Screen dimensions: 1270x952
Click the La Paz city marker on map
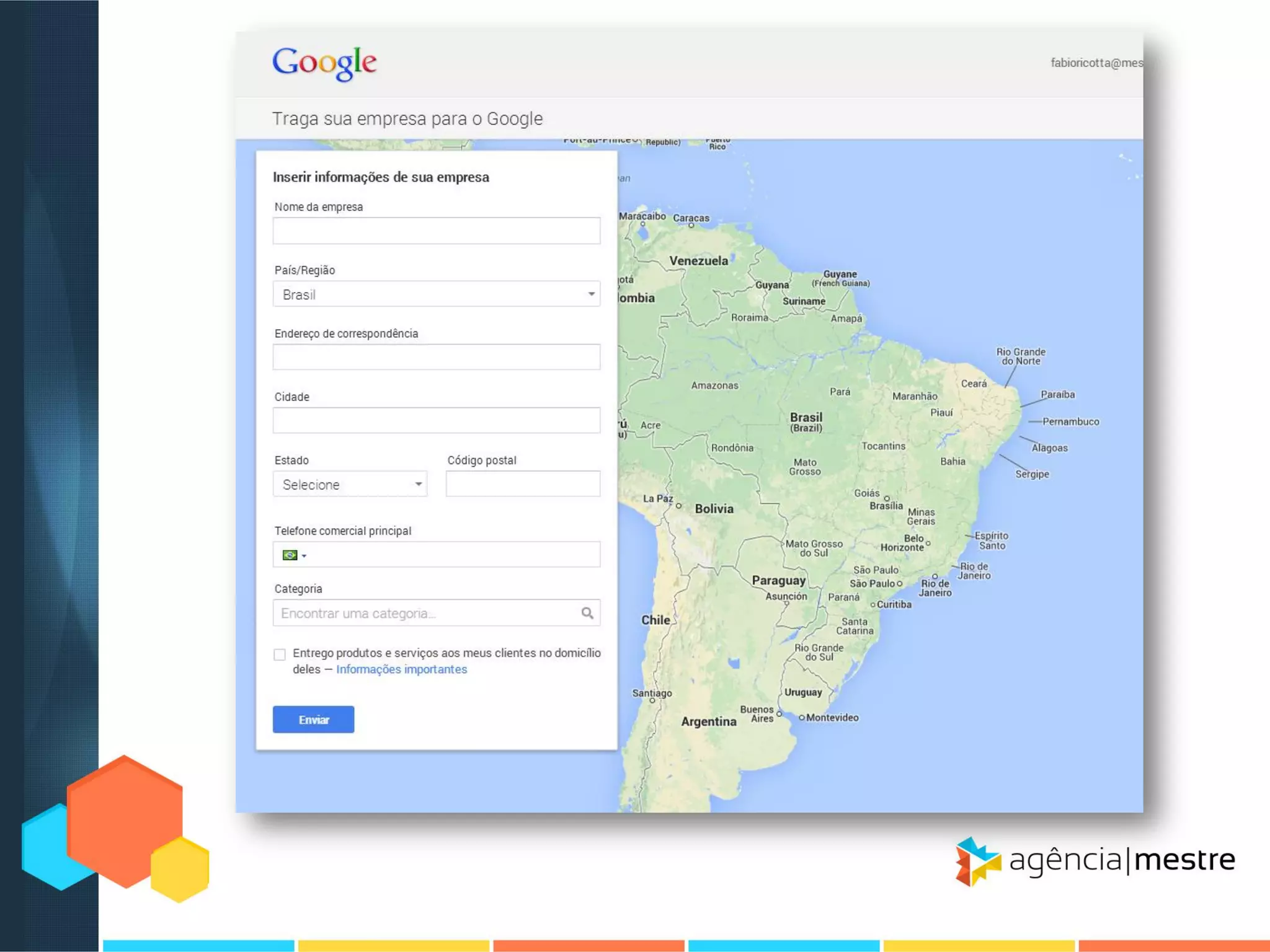coord(678,506)
